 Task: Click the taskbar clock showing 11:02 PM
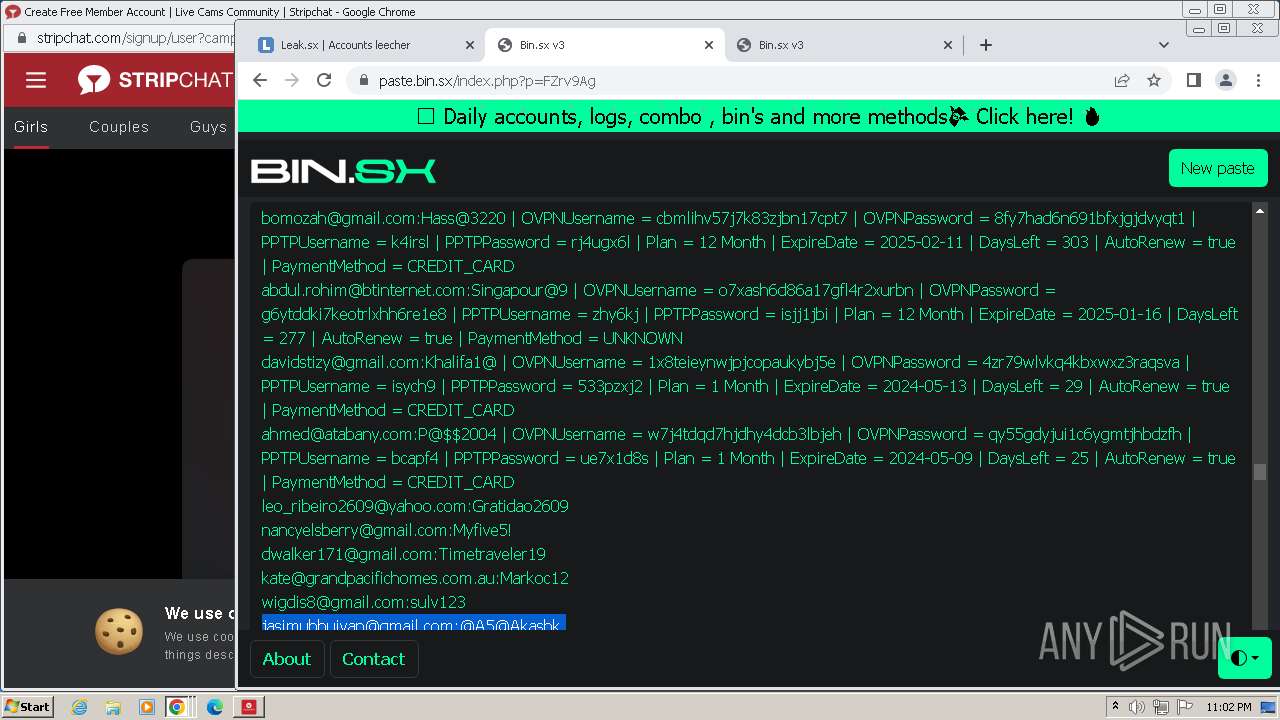coord(1228,706)
